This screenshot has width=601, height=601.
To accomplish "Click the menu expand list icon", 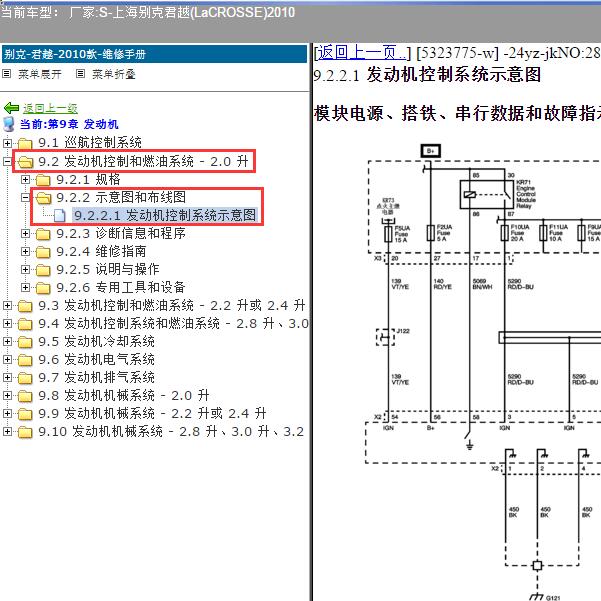I will 7,74.
